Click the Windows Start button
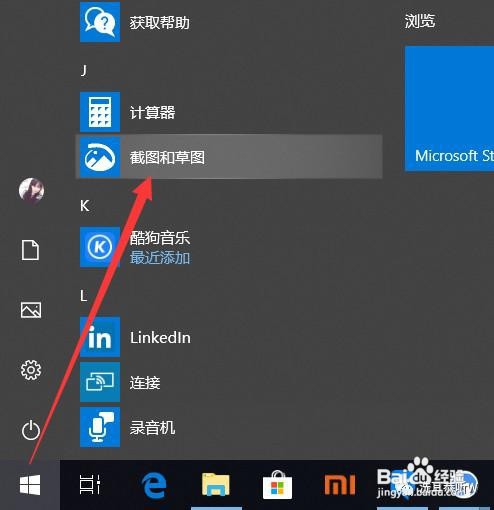This screenshot has height=510, width=494. click(30, 485)
